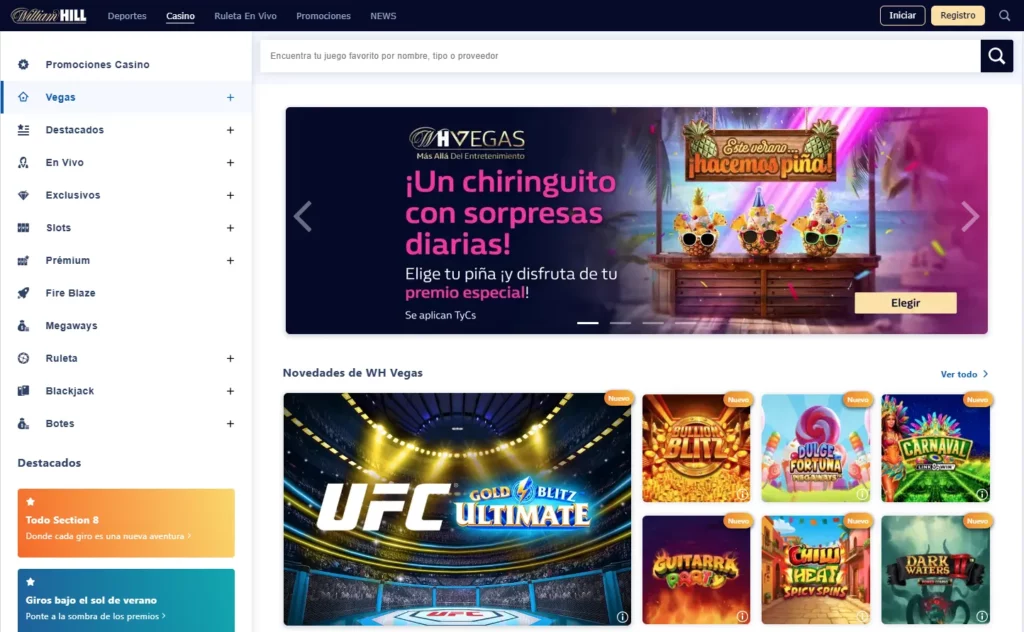Expand the Slots sidebar section

click(x=230, y=228)
